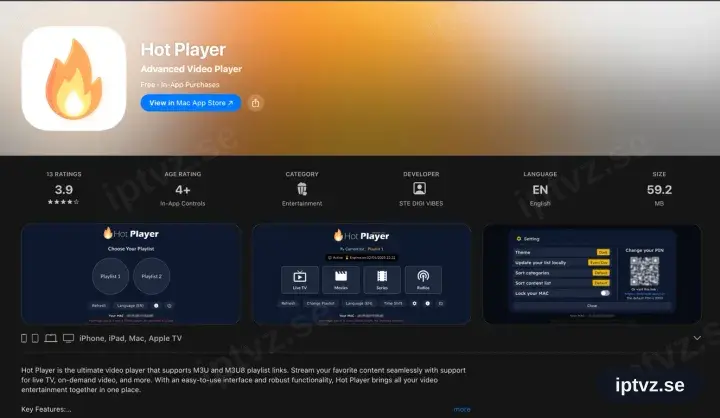Toggle Lock your MAC switch in screenshot
This screenshot has height=418, width=720.
click(x=605, y=293)
